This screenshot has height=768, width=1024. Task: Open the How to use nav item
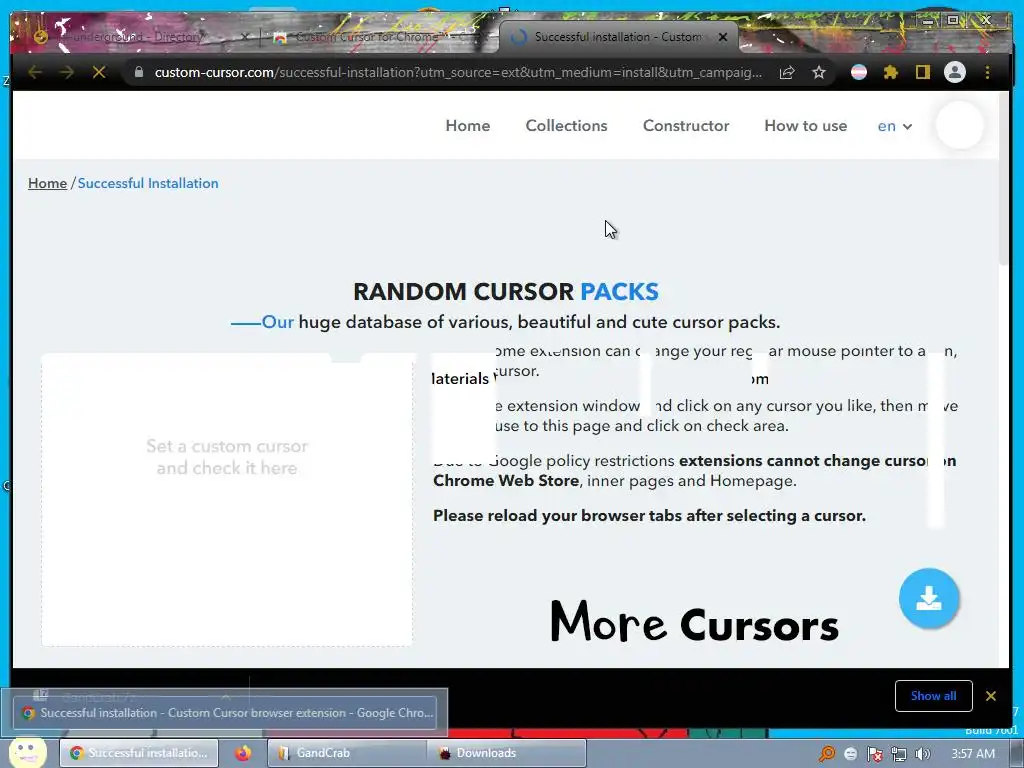[x=805, y=125]
